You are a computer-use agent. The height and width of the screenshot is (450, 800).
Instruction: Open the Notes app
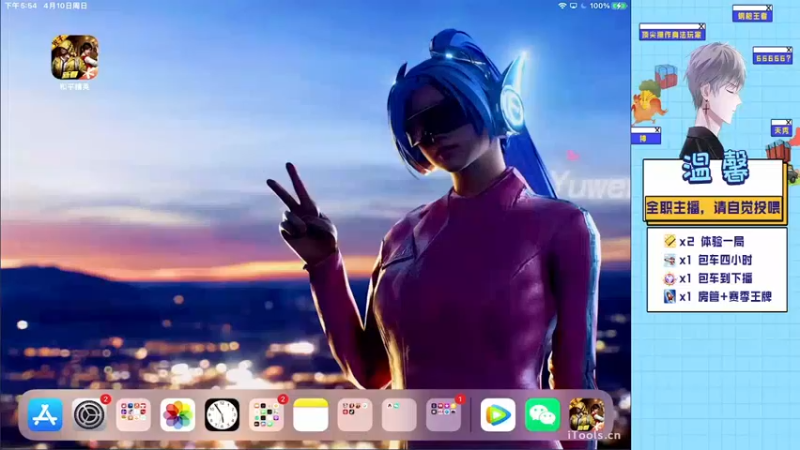(311, 415)
